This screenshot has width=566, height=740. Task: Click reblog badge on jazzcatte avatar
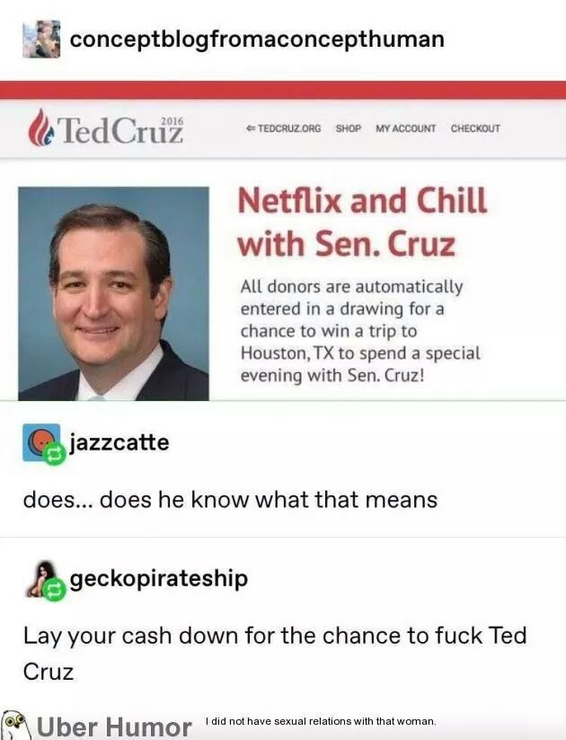pyautogui.click(x=54, y=454)
